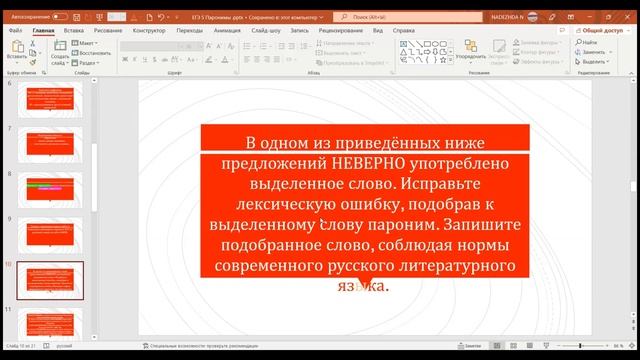Center the text alignment
This screenshot has height=360, width=640.
(257, 60)
